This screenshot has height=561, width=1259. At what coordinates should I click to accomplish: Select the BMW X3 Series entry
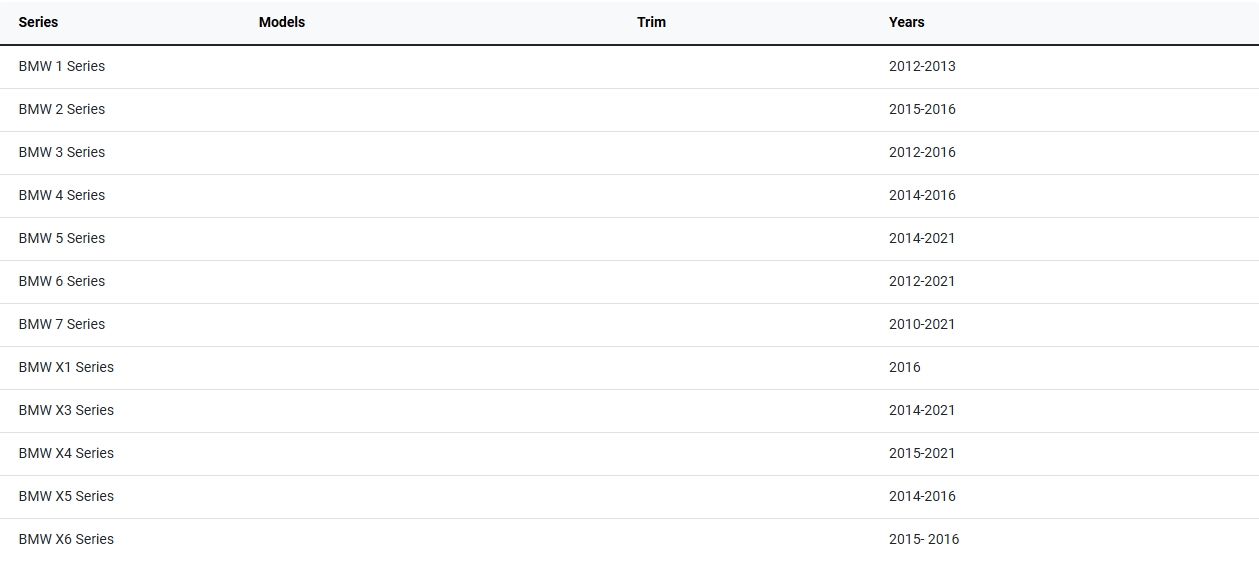pyautogui.click(x=66, y=410)
